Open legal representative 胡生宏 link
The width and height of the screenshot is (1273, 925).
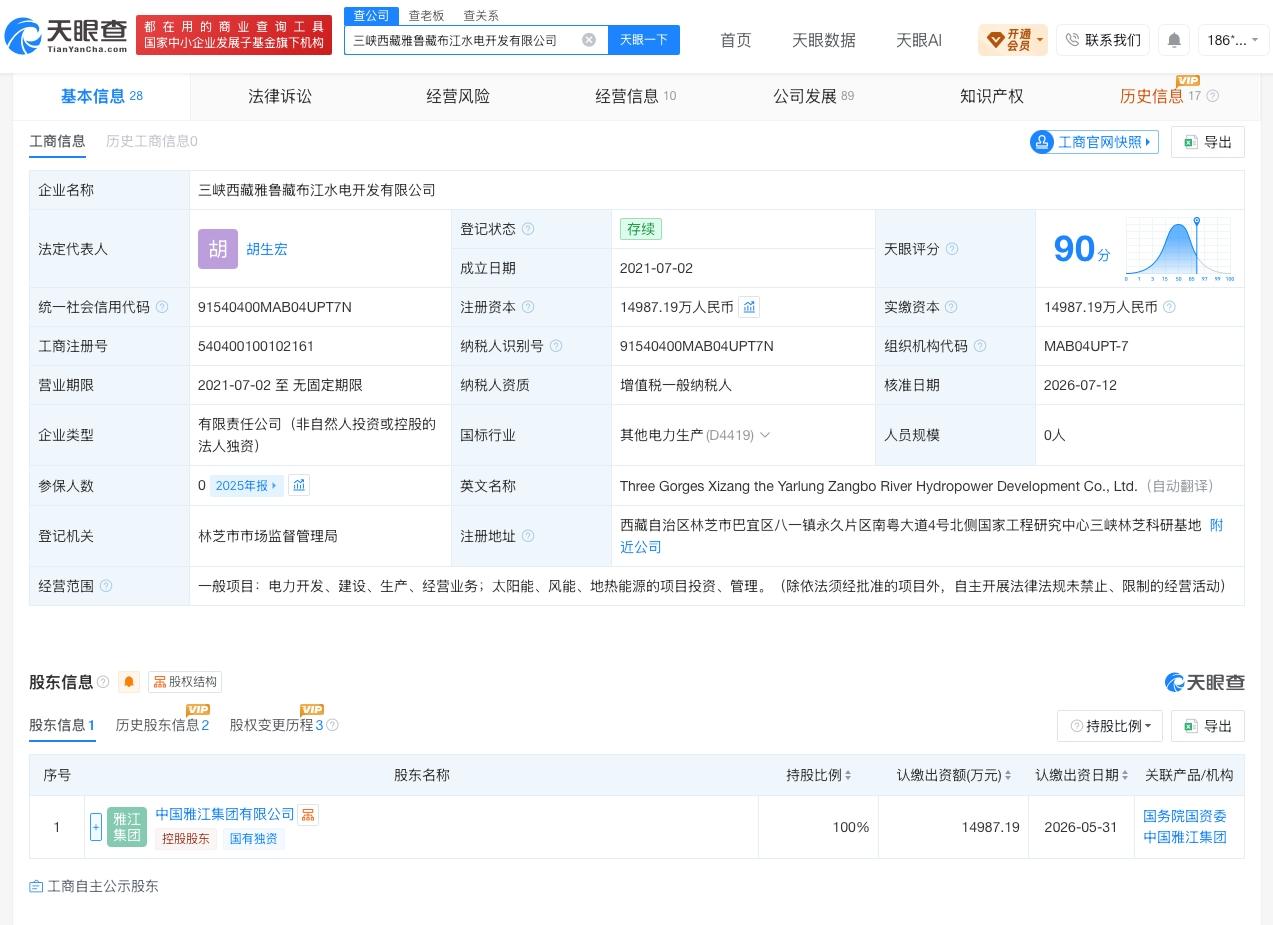click(267, 249)
